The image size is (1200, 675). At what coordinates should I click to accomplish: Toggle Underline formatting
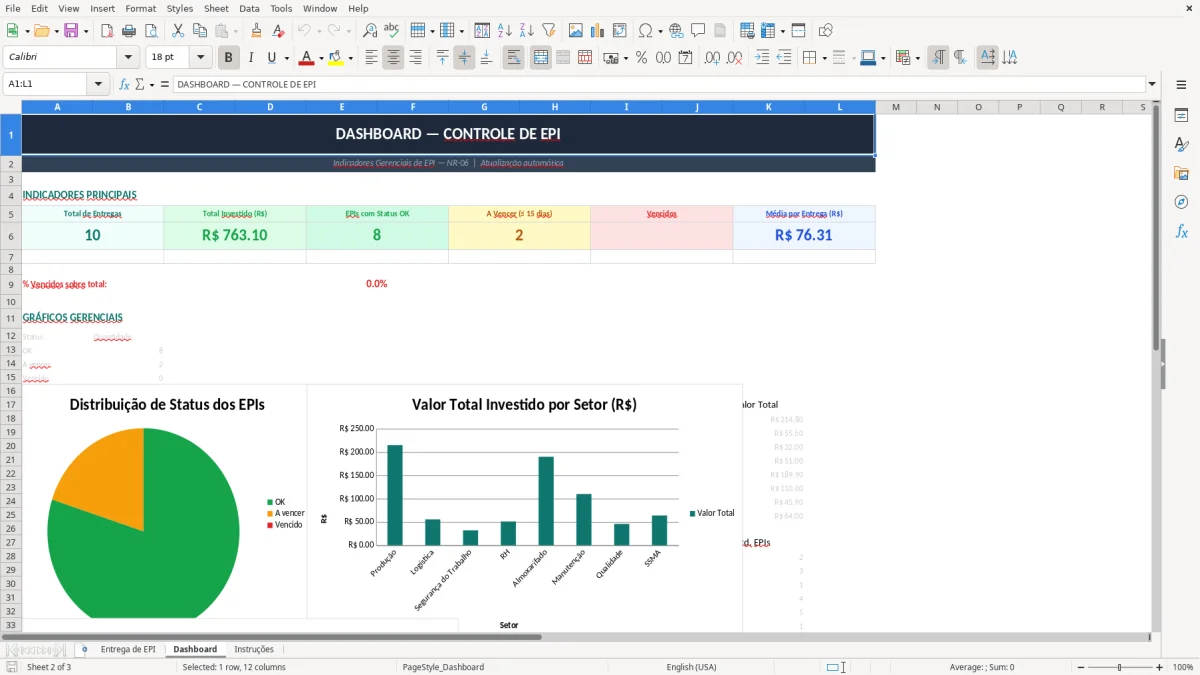(272, 58)
